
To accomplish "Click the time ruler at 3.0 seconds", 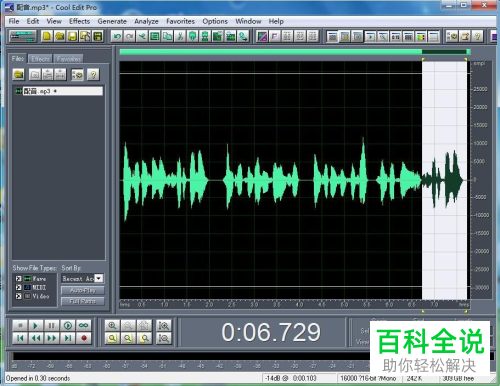I will [254, 304].
